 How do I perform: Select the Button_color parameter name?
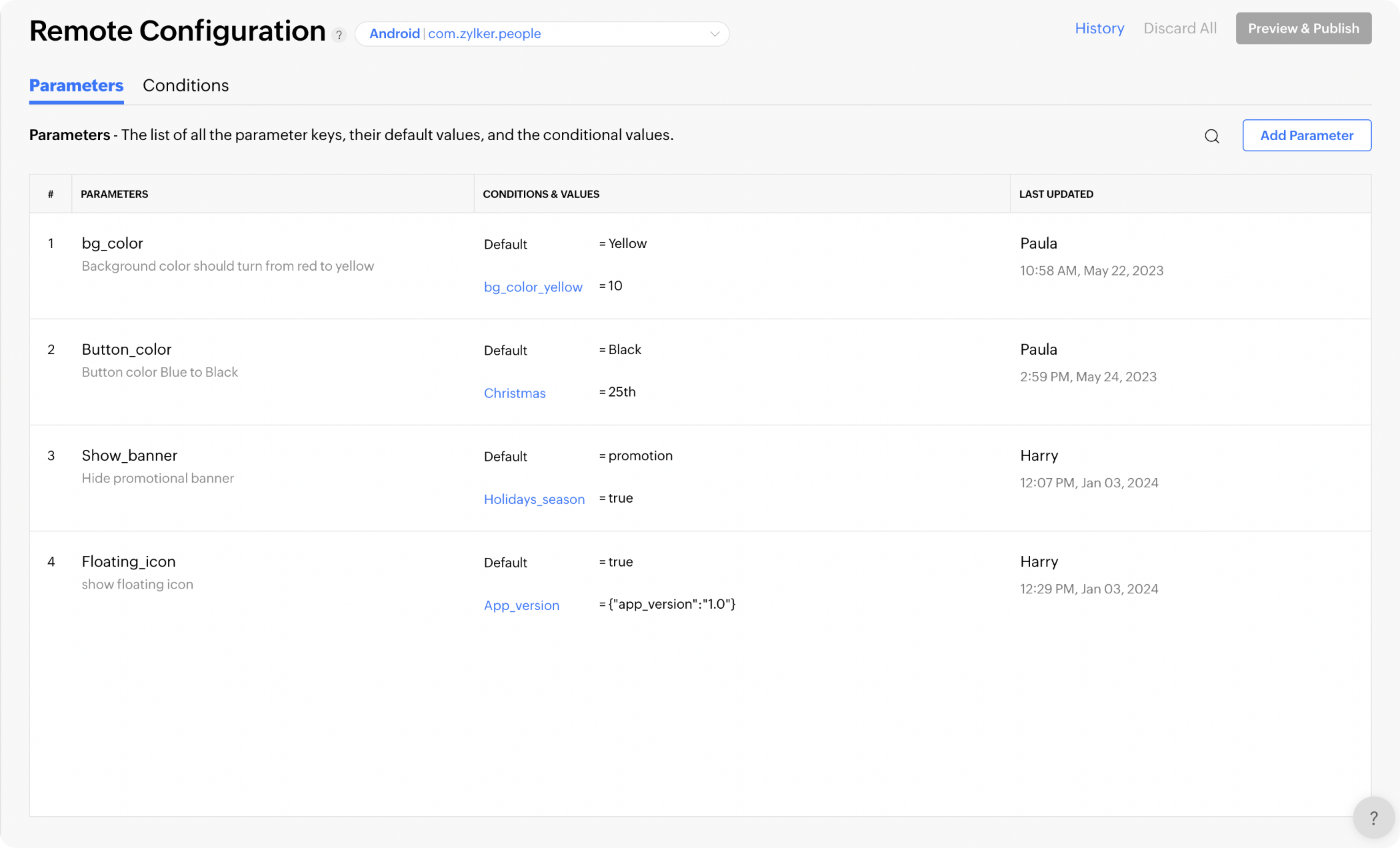pos(127,349)
